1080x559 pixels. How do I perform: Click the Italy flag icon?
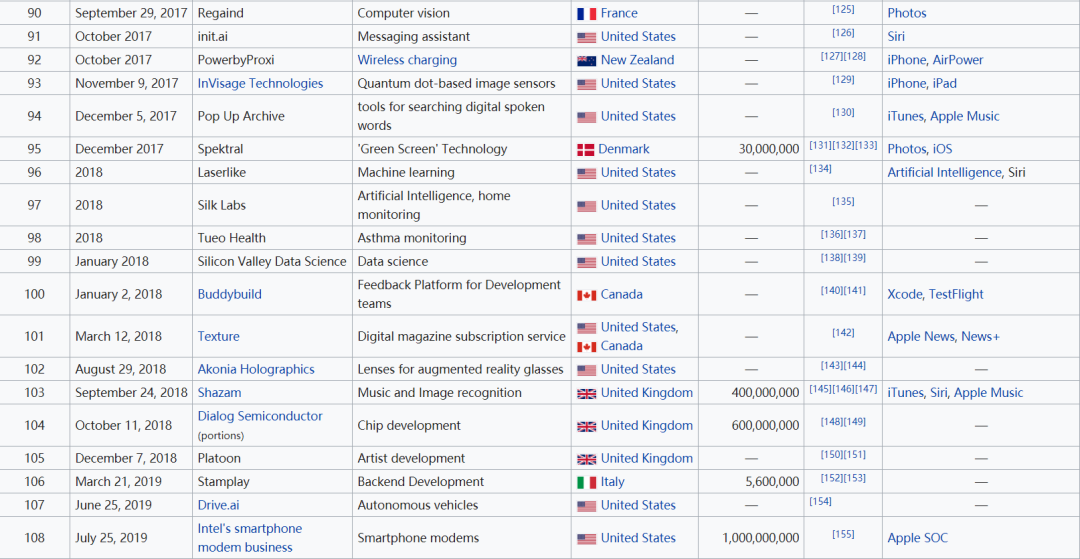[586, 482]
